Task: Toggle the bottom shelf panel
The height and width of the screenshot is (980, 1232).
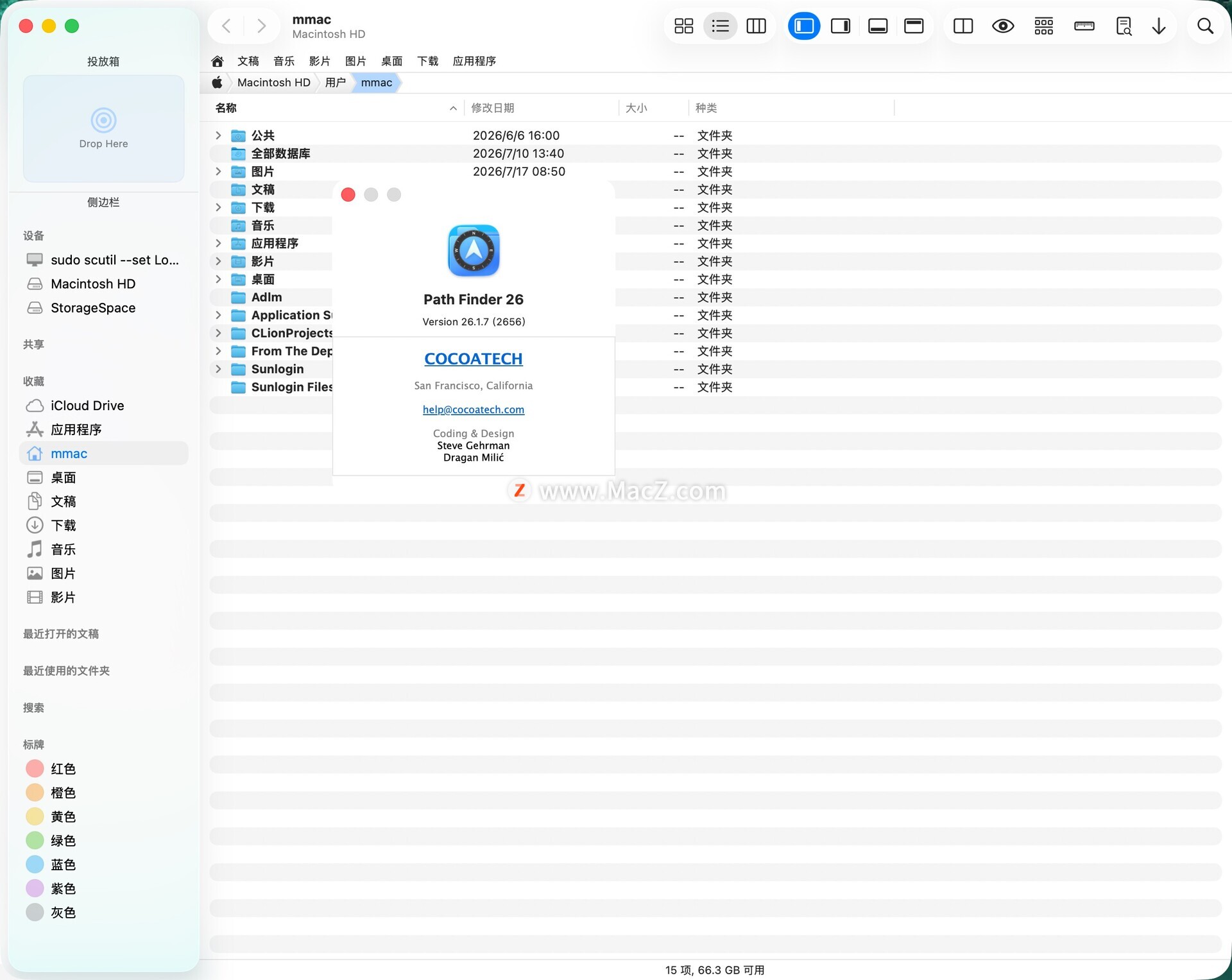Action: (878, 26)
